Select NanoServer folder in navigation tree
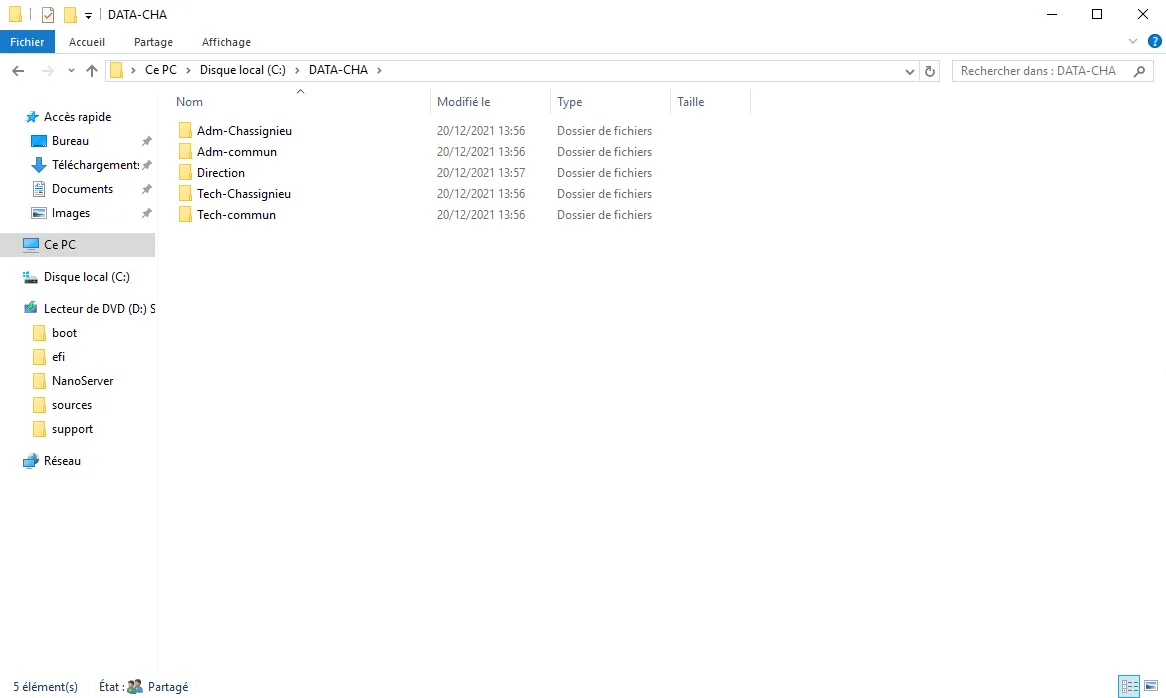 (x=82, y=381)
